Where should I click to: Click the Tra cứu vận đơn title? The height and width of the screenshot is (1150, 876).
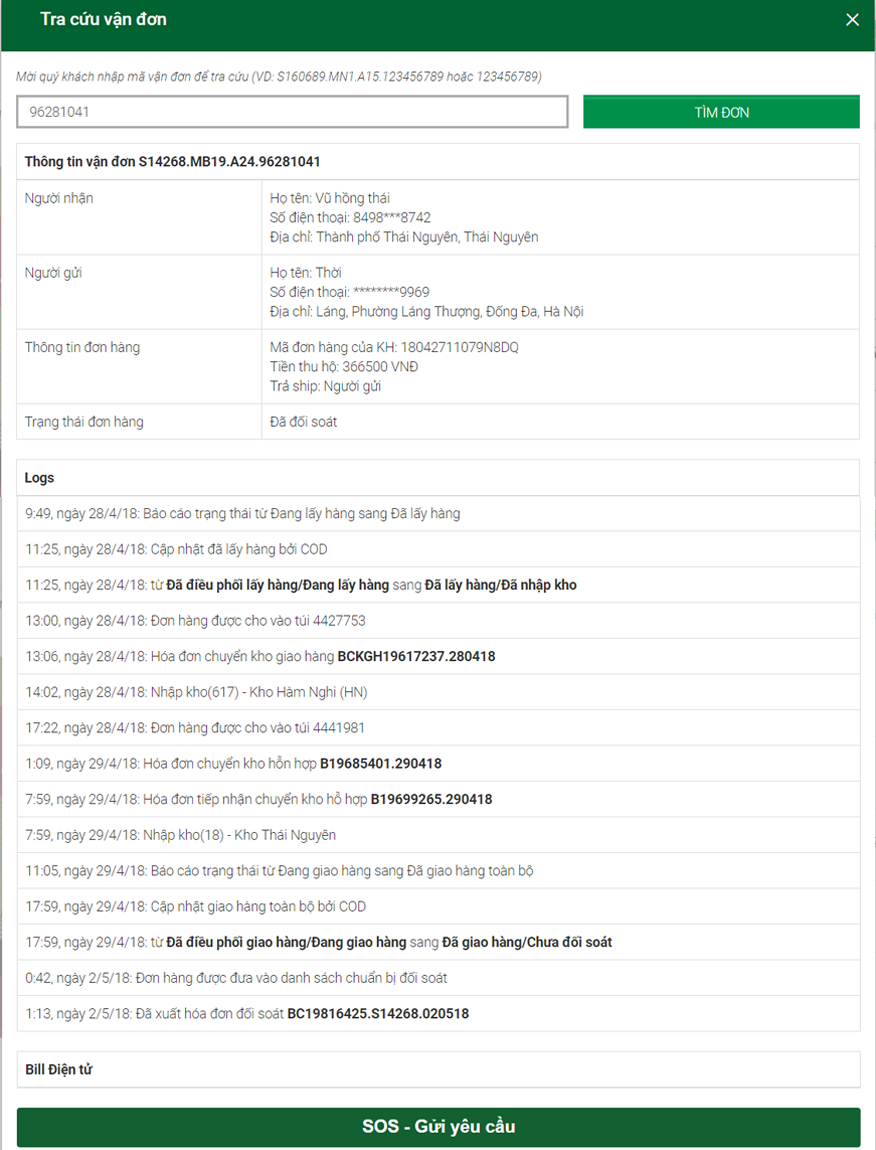(103, 19)
